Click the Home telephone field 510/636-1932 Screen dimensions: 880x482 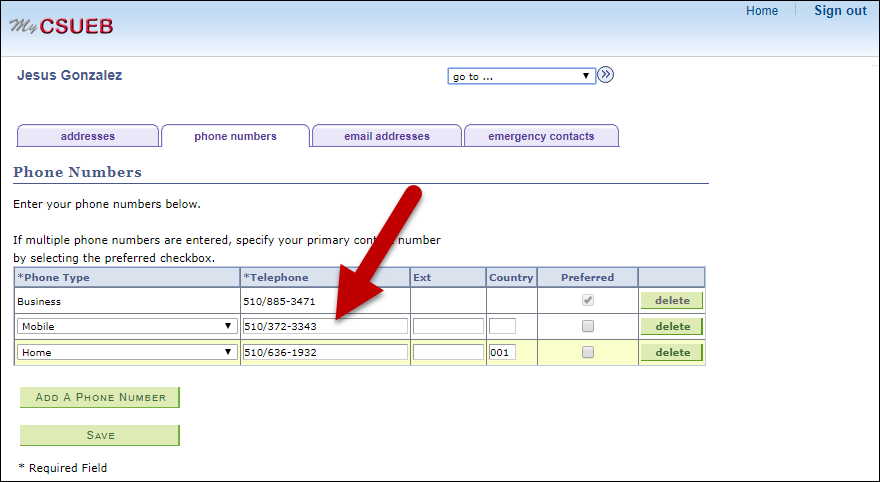[x=325, y=352]
